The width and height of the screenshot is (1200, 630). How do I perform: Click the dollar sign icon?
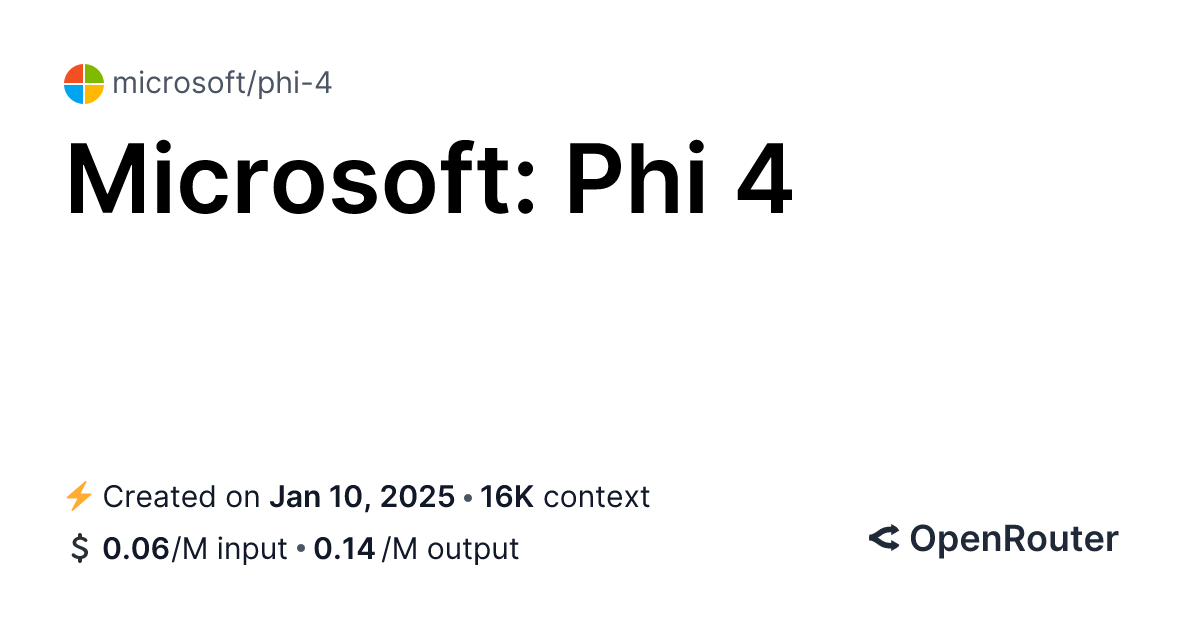[79, 549]
